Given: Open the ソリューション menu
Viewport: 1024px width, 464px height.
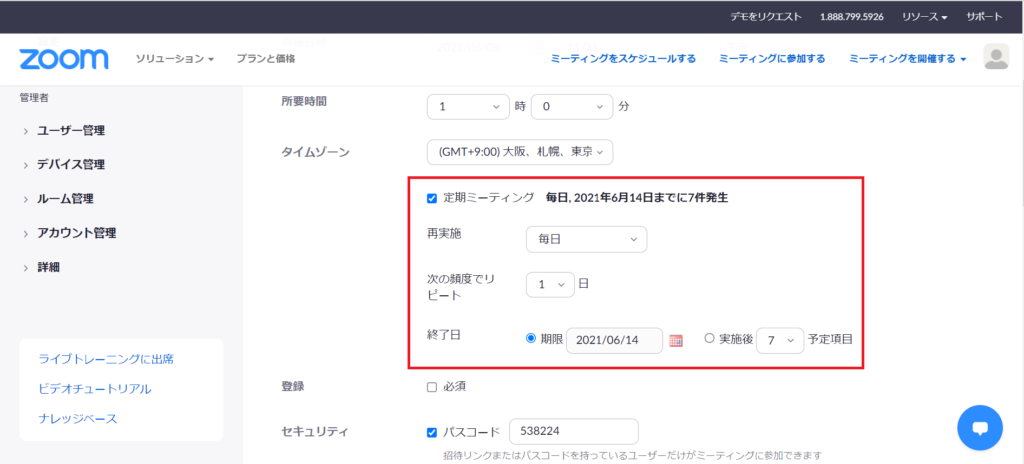Looking at the screenshot, I should 175,59.
